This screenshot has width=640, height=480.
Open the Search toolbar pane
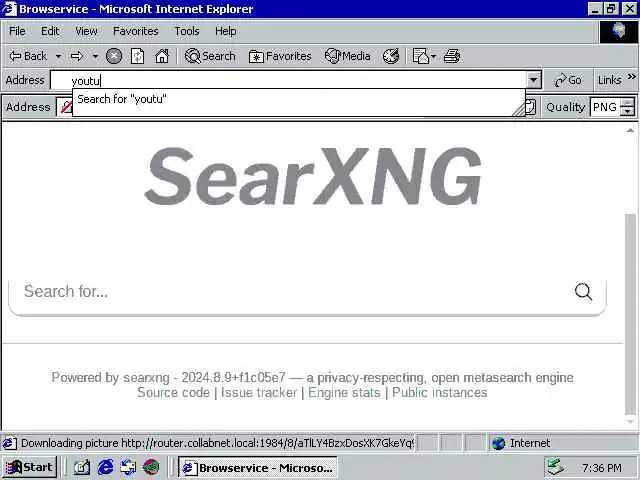[x=210, y=56]
